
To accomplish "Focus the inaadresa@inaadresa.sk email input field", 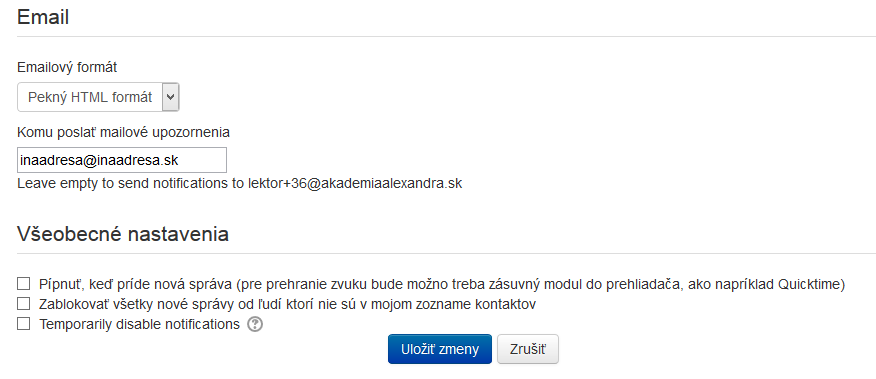I will 122,160.
